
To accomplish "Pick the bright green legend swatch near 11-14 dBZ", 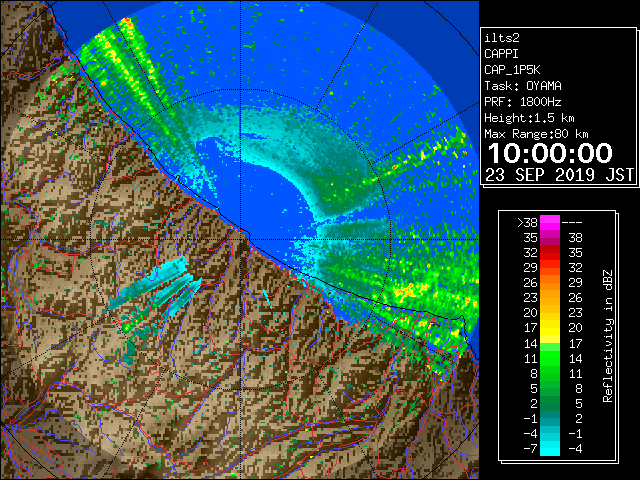I will click(x=550, y=358).
